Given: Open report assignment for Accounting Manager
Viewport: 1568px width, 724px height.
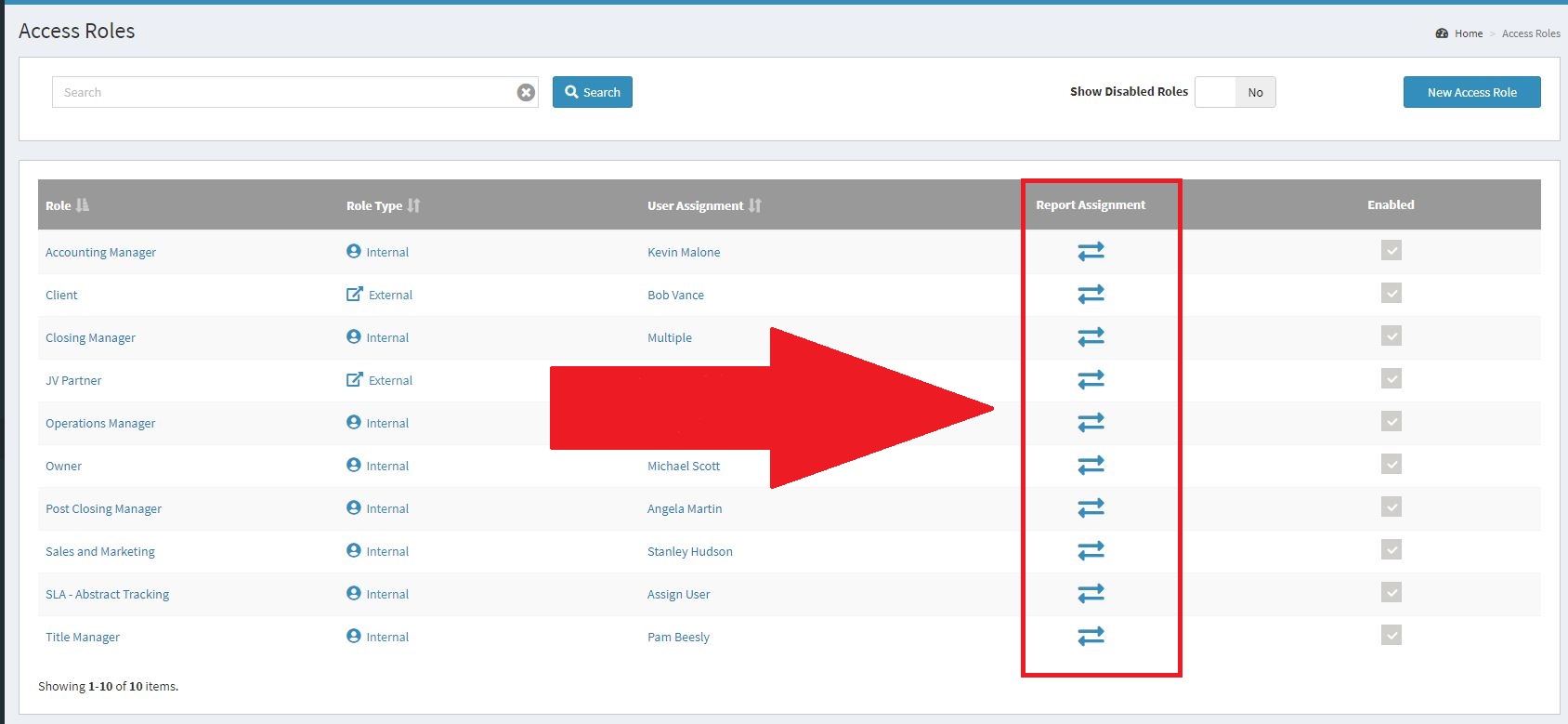Looking at the screenshot, I should point(1091,252).
